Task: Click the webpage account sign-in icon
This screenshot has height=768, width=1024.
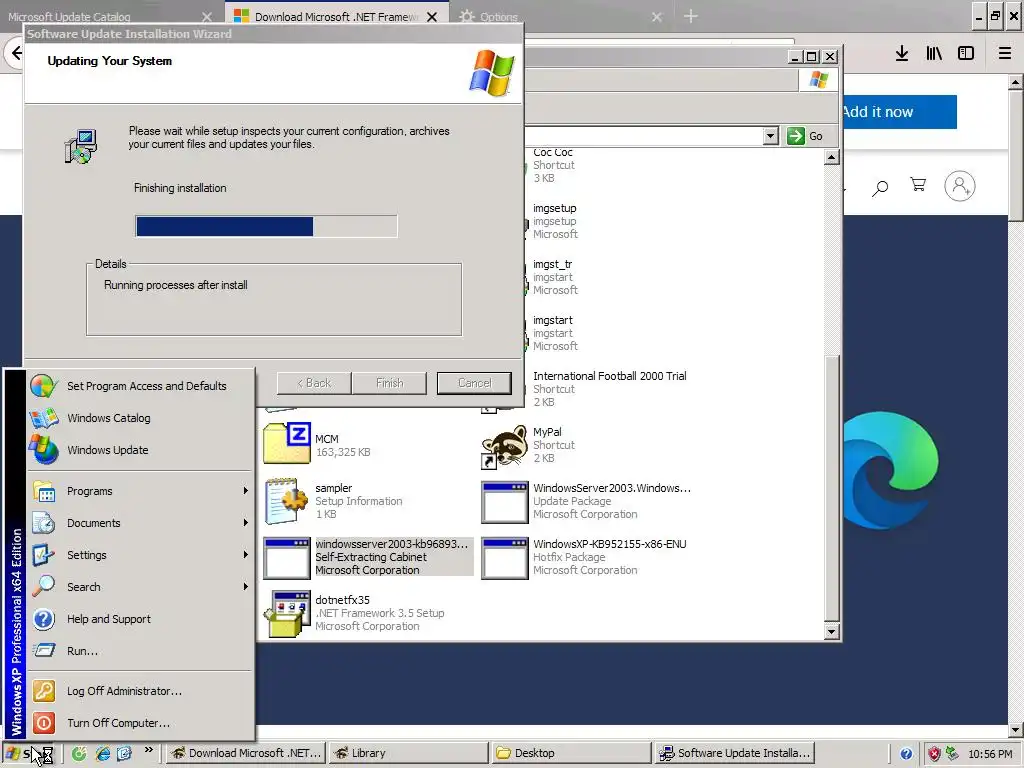Action: pyautogui.click(x=959, y=186)
